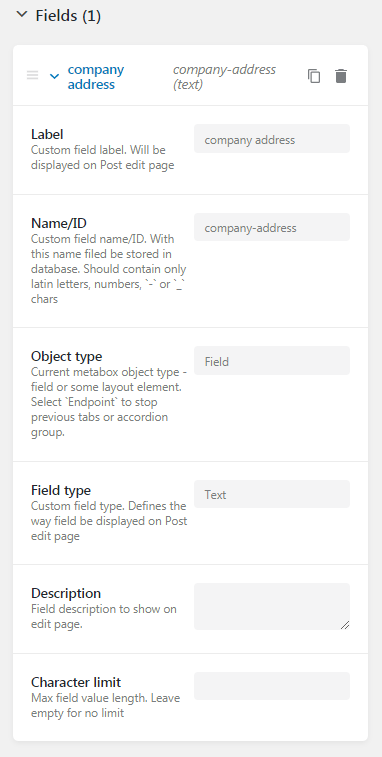Screen dimensions: 382x757
Task: Click inside the Description textarea
Action: pos(272,606)
